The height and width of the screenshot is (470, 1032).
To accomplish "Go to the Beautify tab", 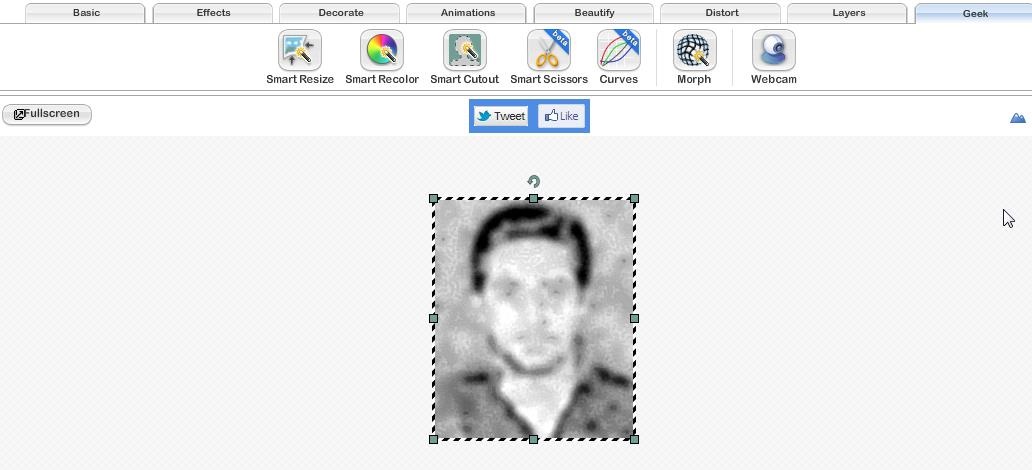I will coord(594,13).
